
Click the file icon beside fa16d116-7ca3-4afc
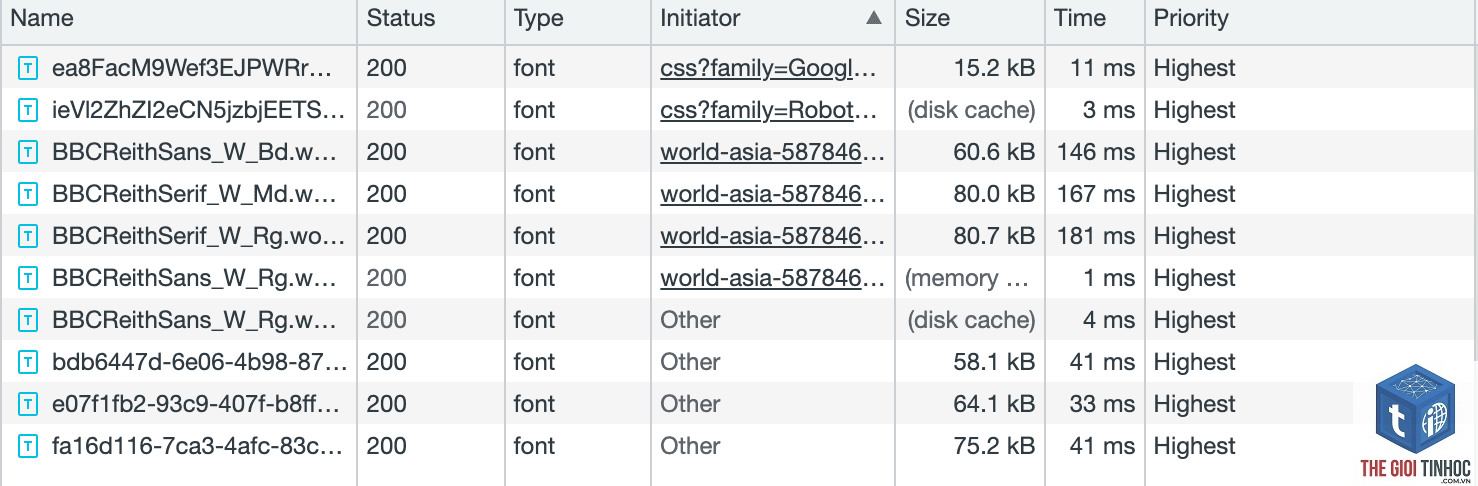coord(30,447)
